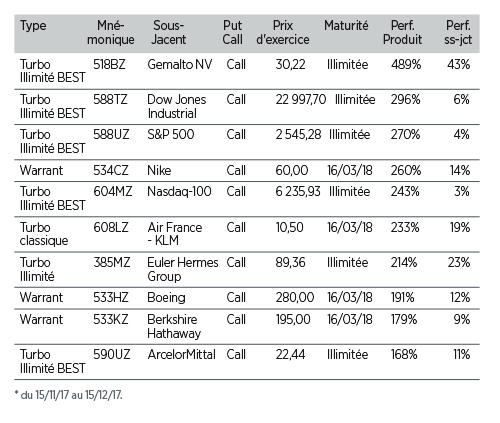Click the Sous-Jacent column header
The image size is (500, 423).
click(169, 32)
